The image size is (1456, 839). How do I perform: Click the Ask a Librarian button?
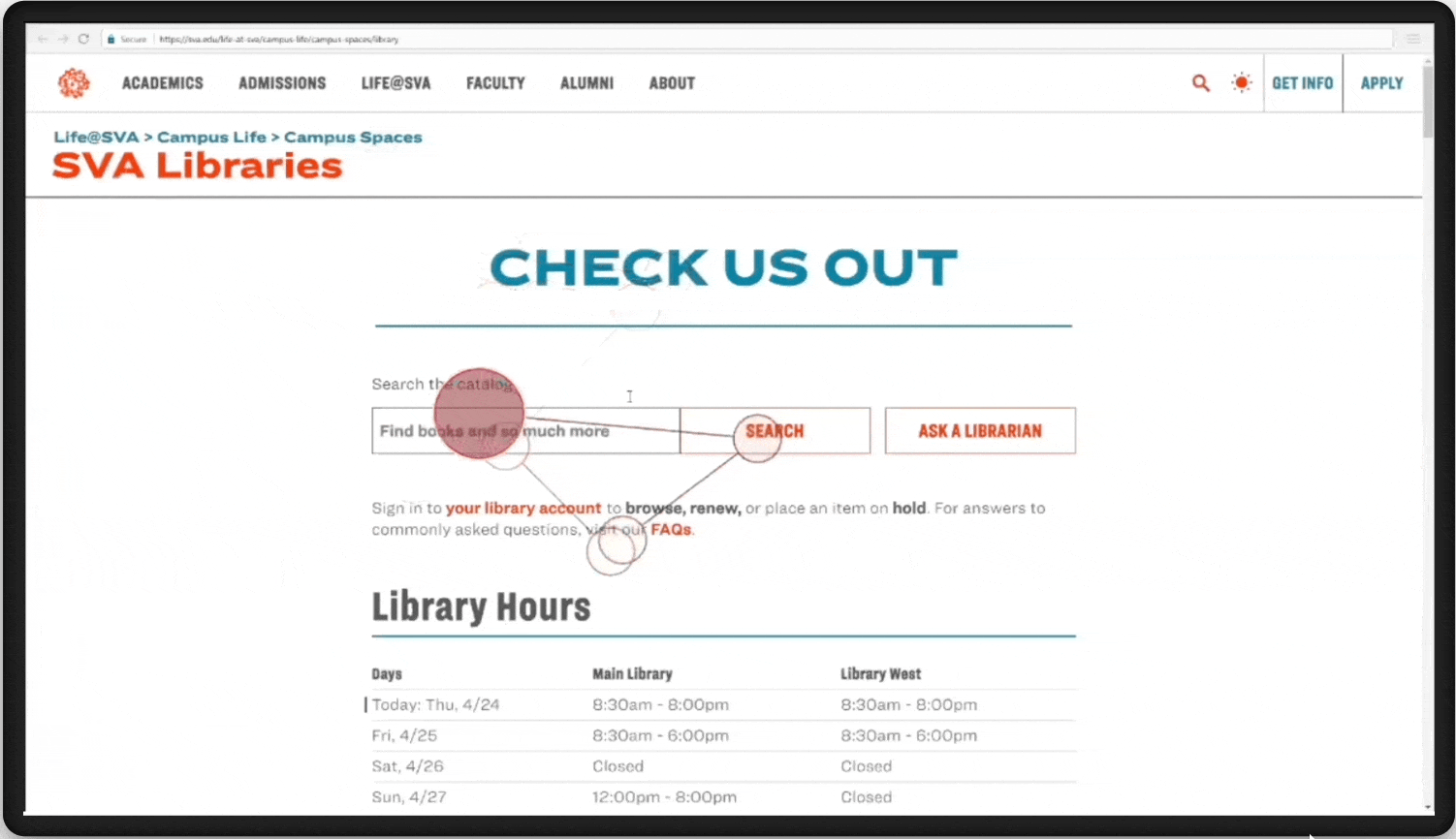point(979,431)
